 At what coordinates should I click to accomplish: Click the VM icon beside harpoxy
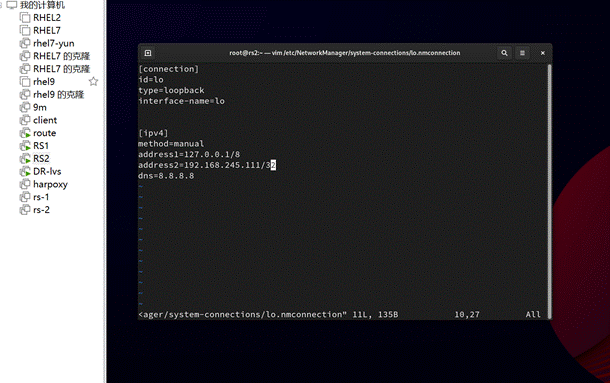click(25, 184)
